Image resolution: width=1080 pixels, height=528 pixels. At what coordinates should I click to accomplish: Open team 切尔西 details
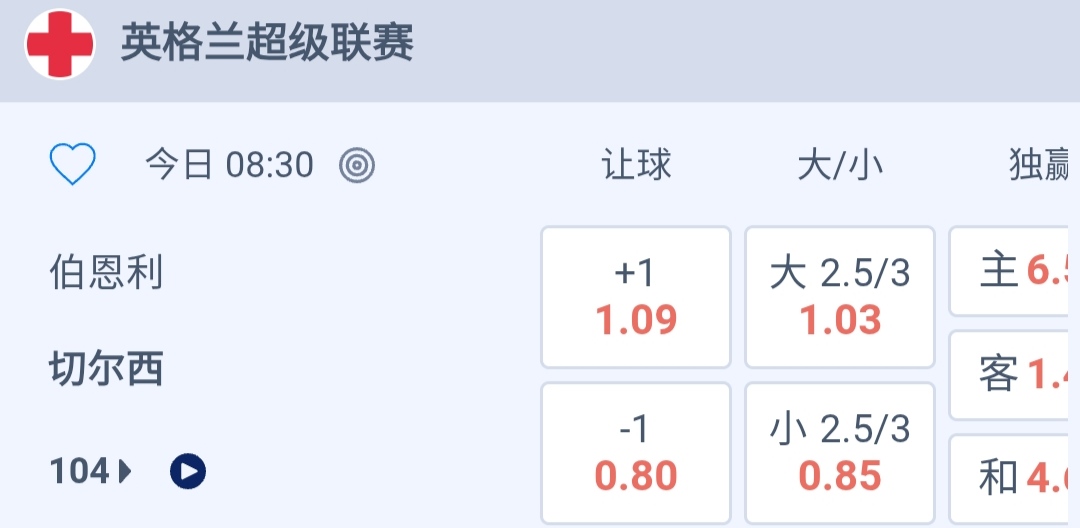pos(106,370)
